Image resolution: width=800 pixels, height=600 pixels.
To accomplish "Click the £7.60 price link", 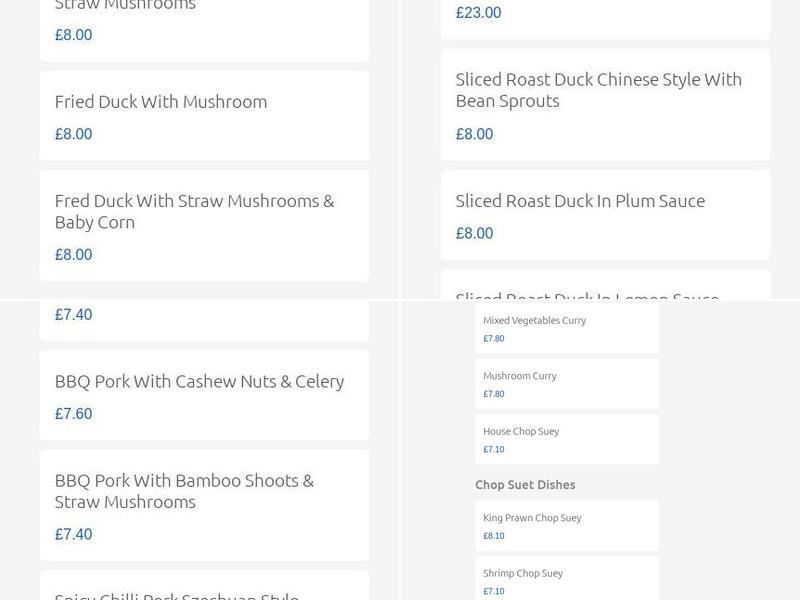I will click(72, 413).
